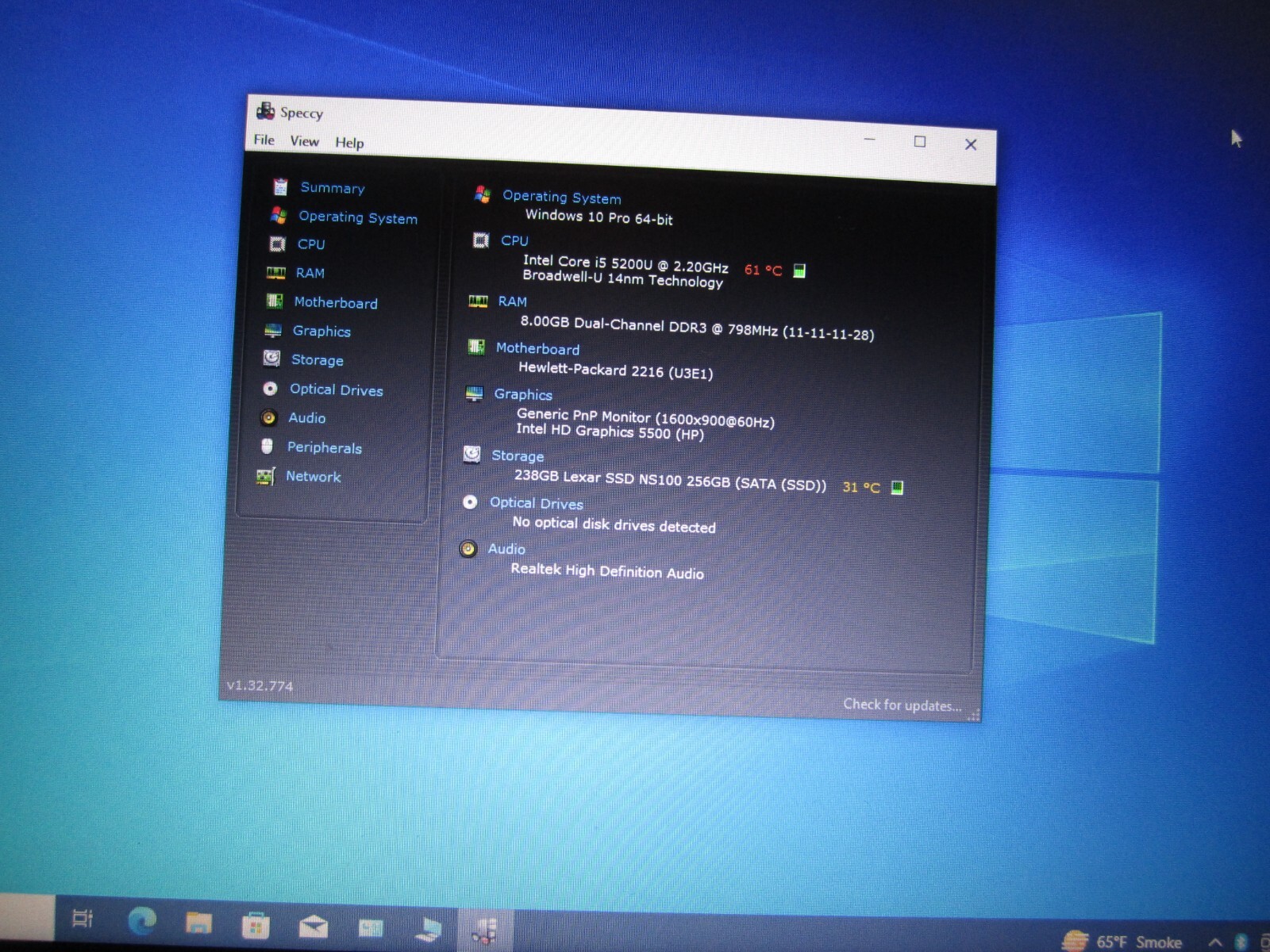Open the Storage drive icon in the sidebar

coord(271,359)
